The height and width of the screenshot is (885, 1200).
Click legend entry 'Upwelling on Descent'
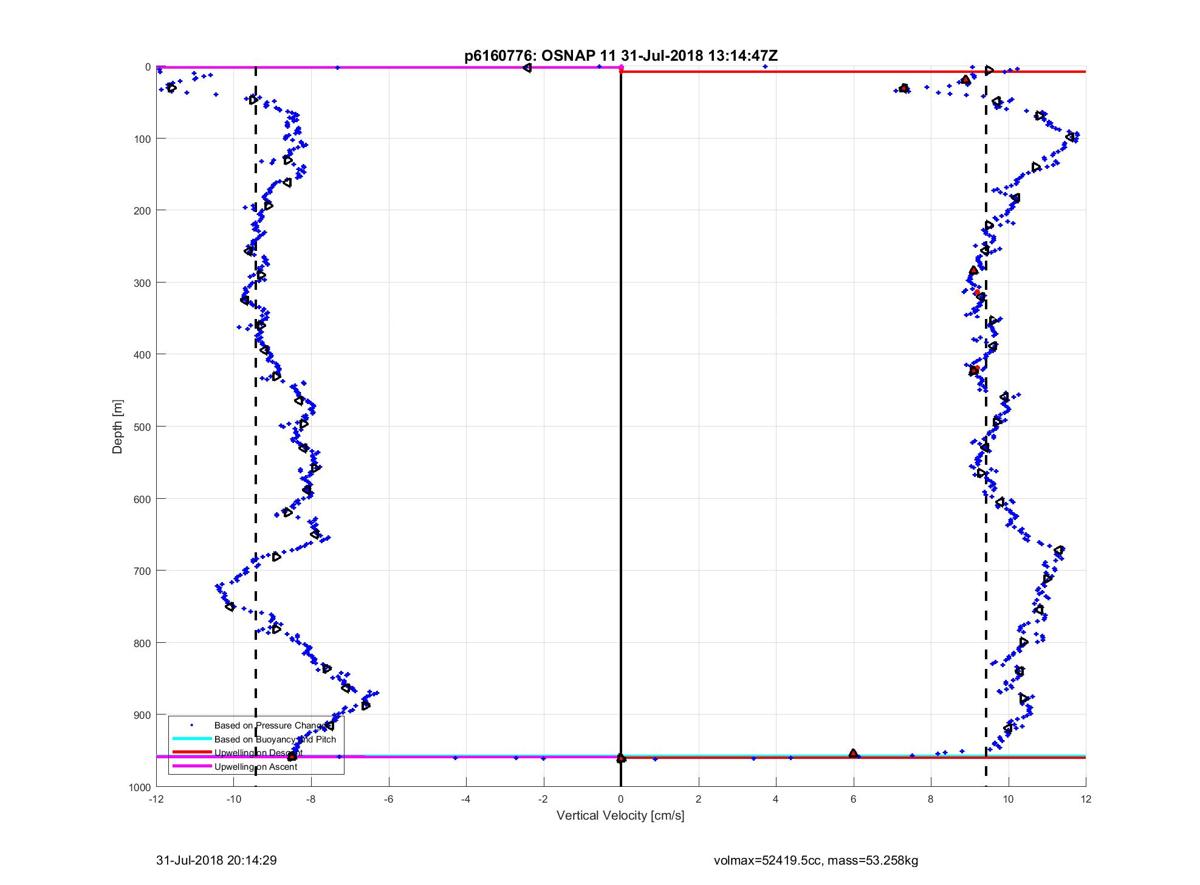click(x=259, y=752)
